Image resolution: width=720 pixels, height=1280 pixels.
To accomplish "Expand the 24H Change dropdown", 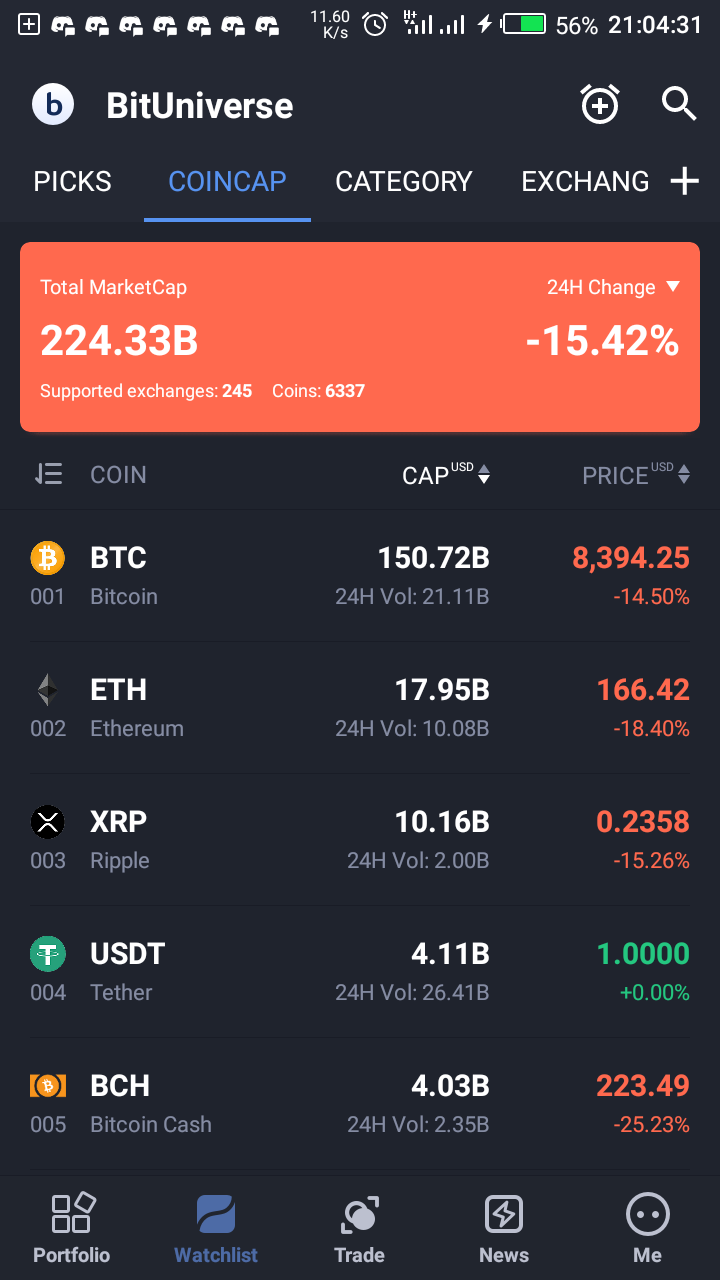I will [613, 287].
